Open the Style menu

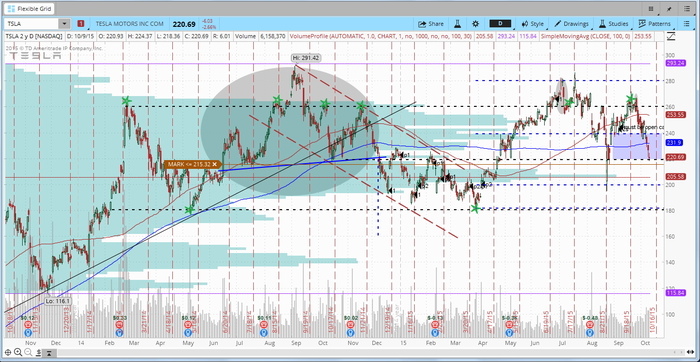(x=533, y=24)
